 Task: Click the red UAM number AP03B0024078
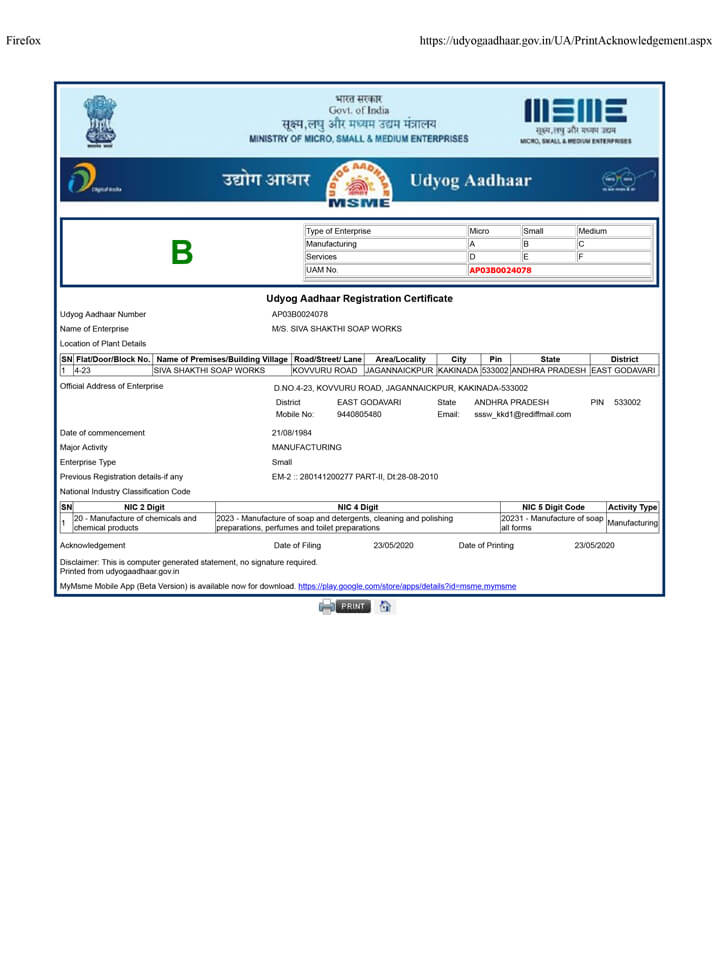[500, 270]
